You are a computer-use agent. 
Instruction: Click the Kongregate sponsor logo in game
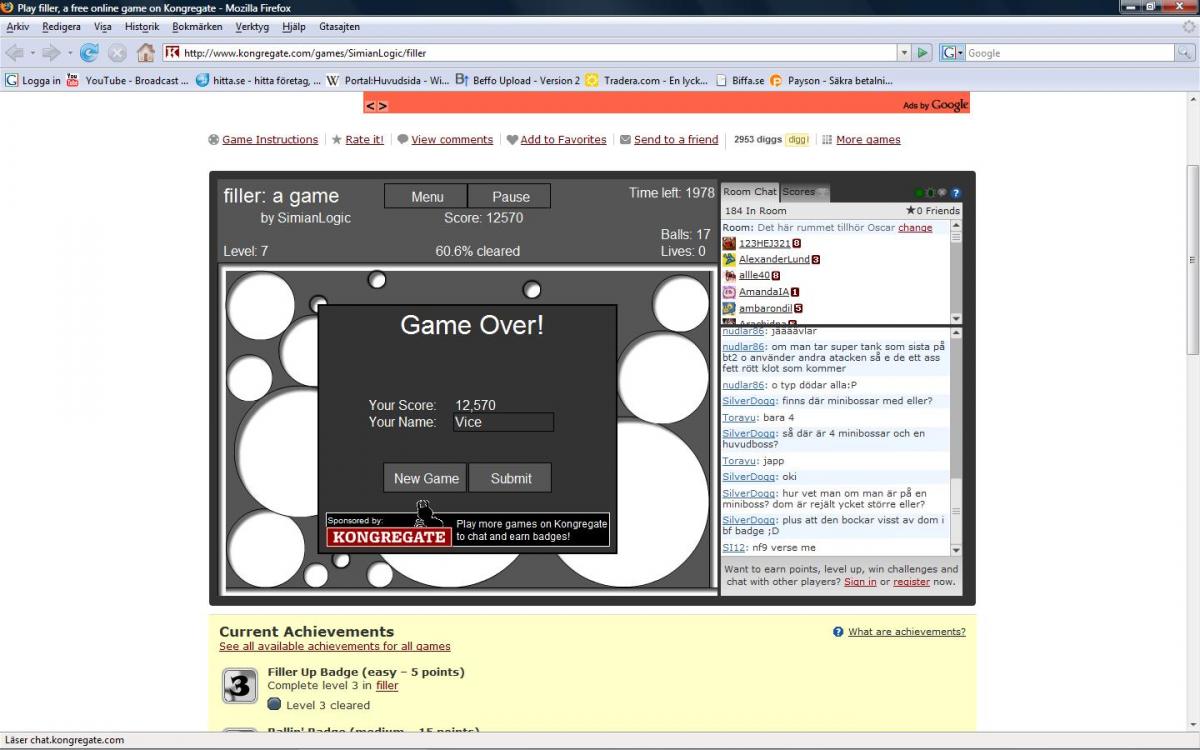tap(388, 536)
